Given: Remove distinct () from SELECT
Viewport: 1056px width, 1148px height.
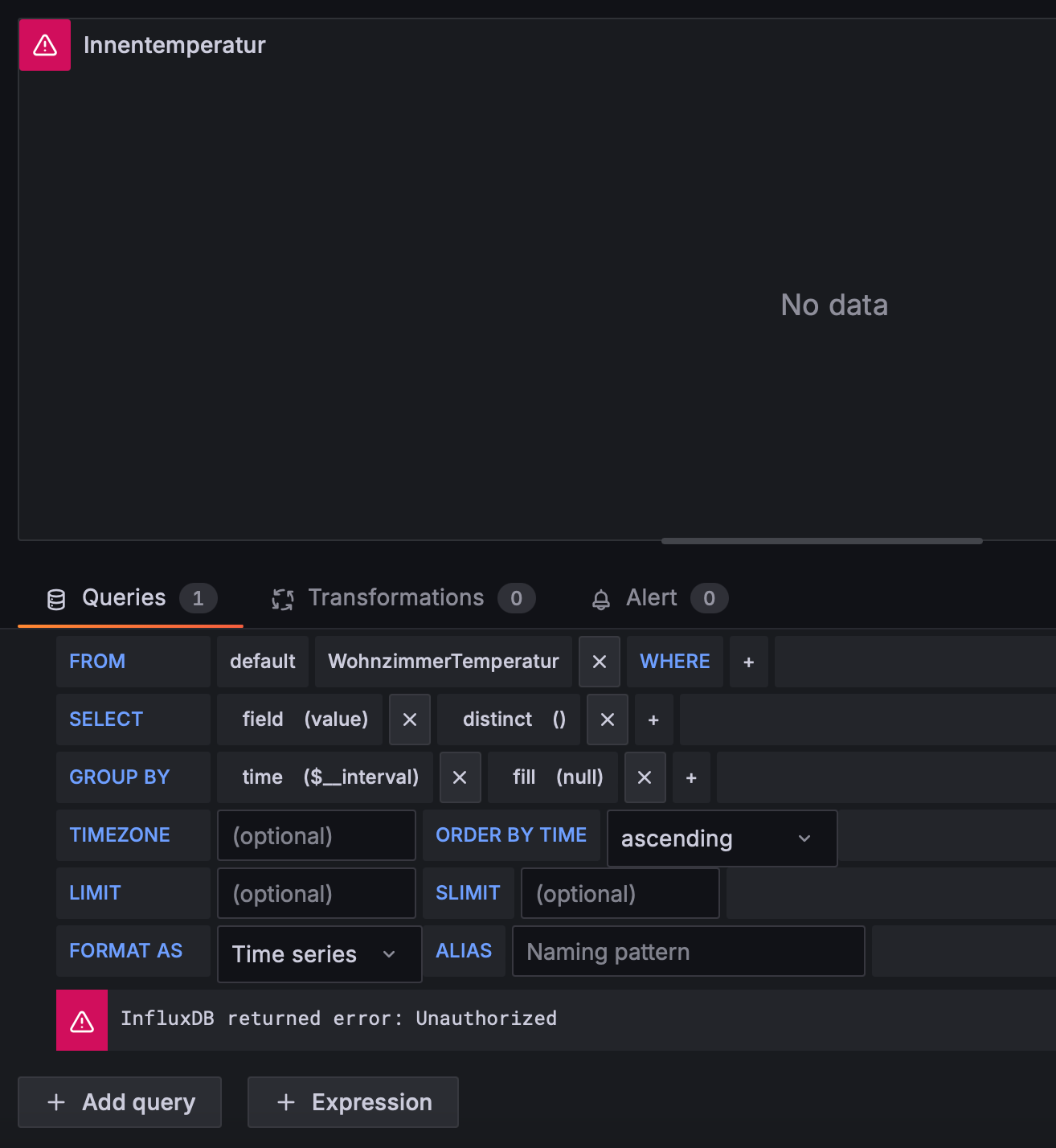Looking at the screenshot, I should pos(608,720).
